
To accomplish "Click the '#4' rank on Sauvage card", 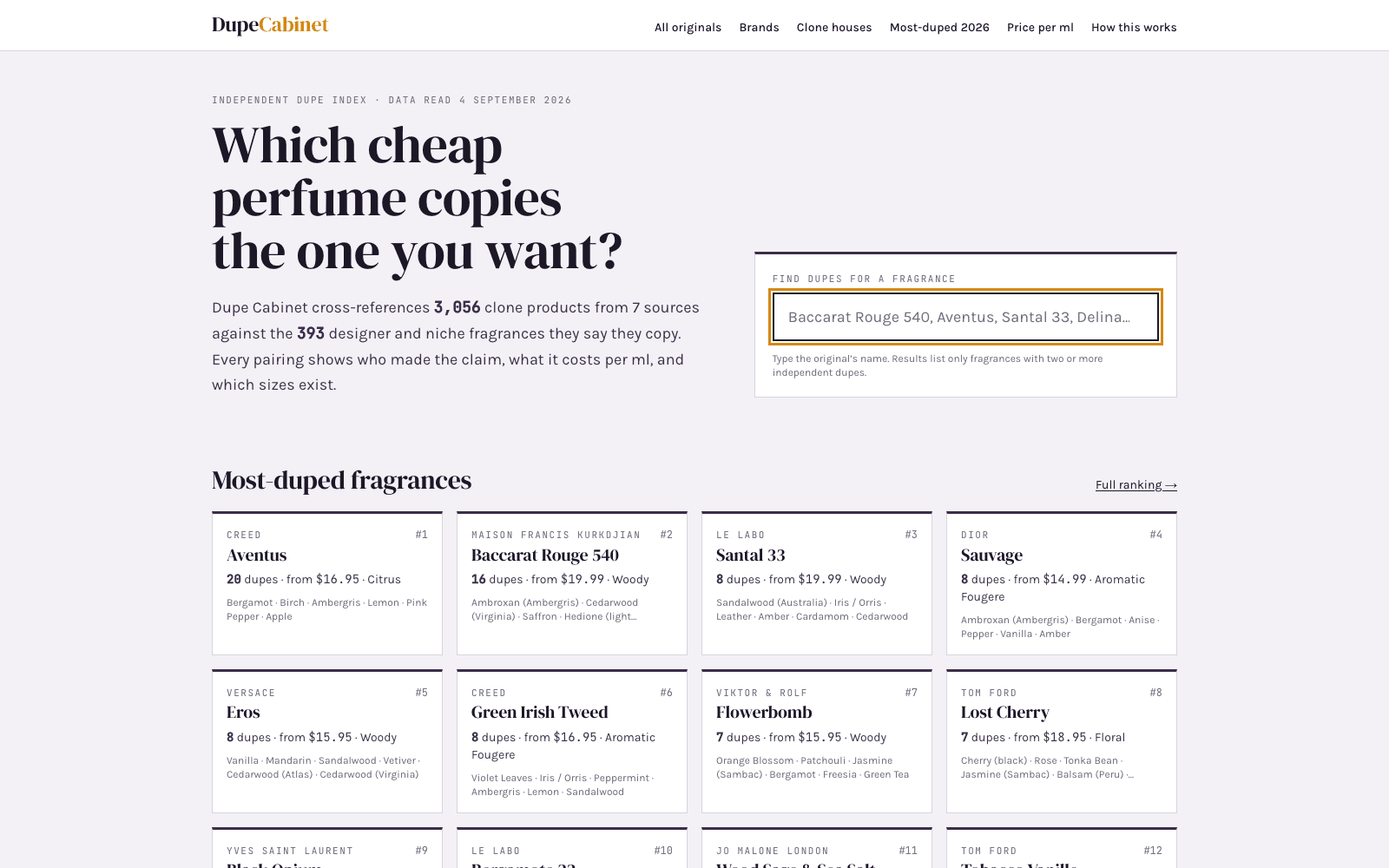I will [1155, 535].
